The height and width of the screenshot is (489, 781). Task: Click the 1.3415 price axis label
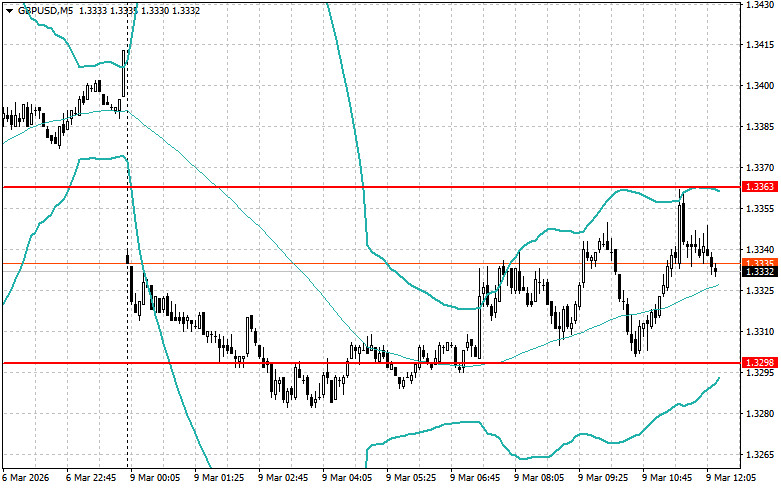click(x=760, y=45)
